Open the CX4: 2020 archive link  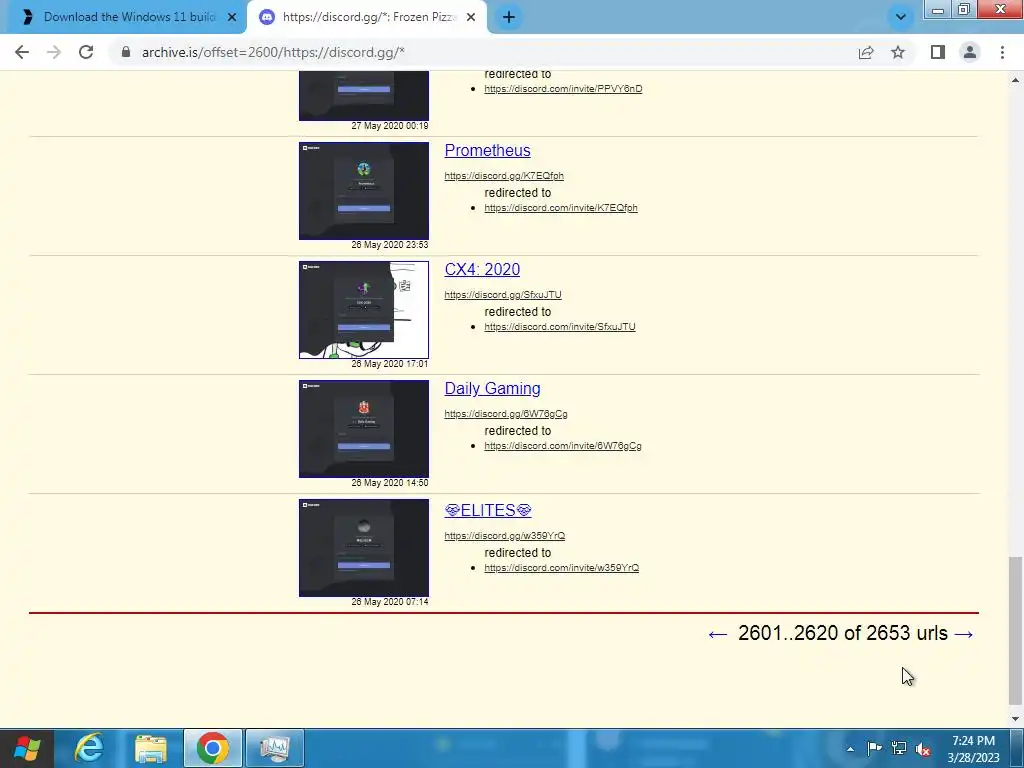[x=482, y=269]
